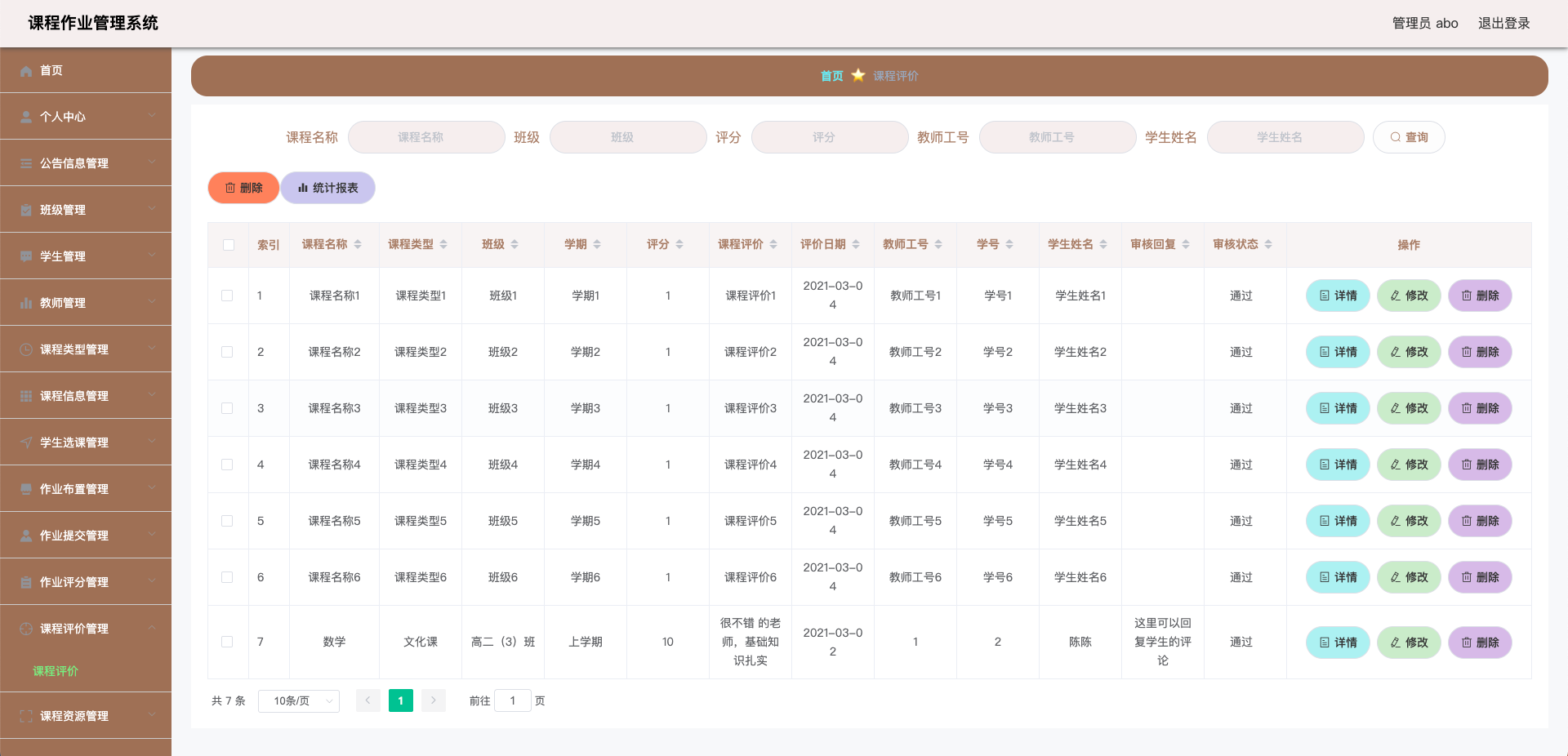This screenshot has height=756, width=1568.
Task: Toggle the select-all header checkbox
Action: click(229, 245)
